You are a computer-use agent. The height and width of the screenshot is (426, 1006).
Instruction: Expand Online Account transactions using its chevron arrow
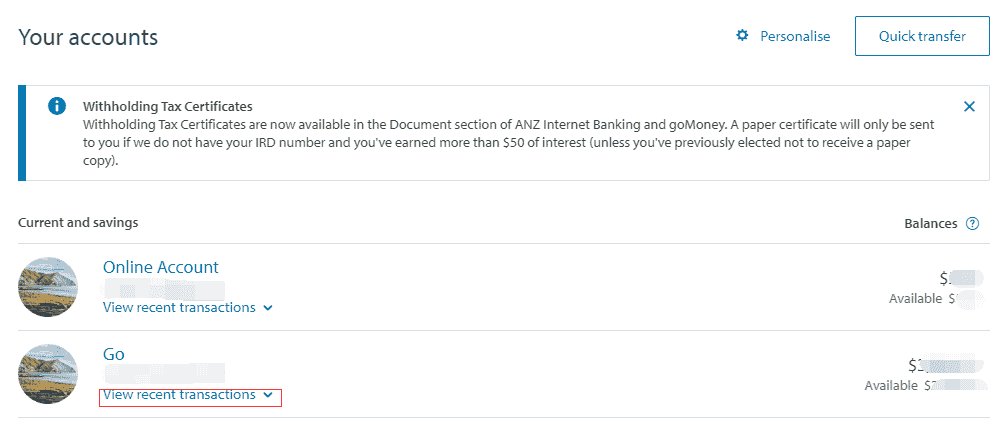click(x=268, y=308)
